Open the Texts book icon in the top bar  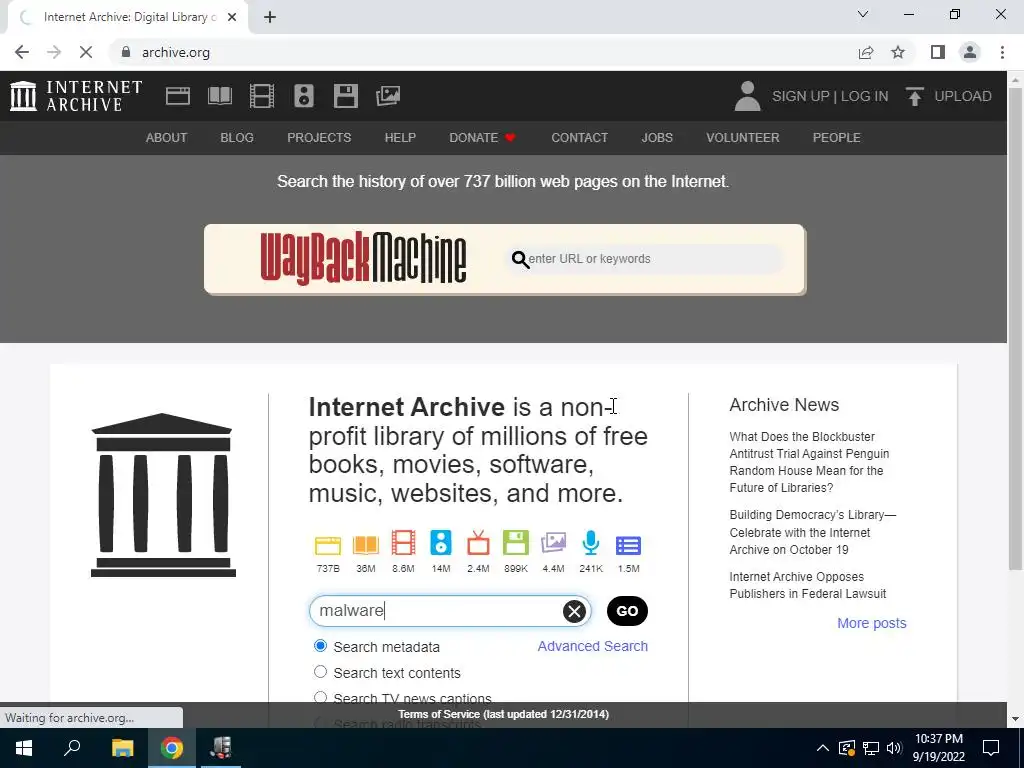[220, 96]
